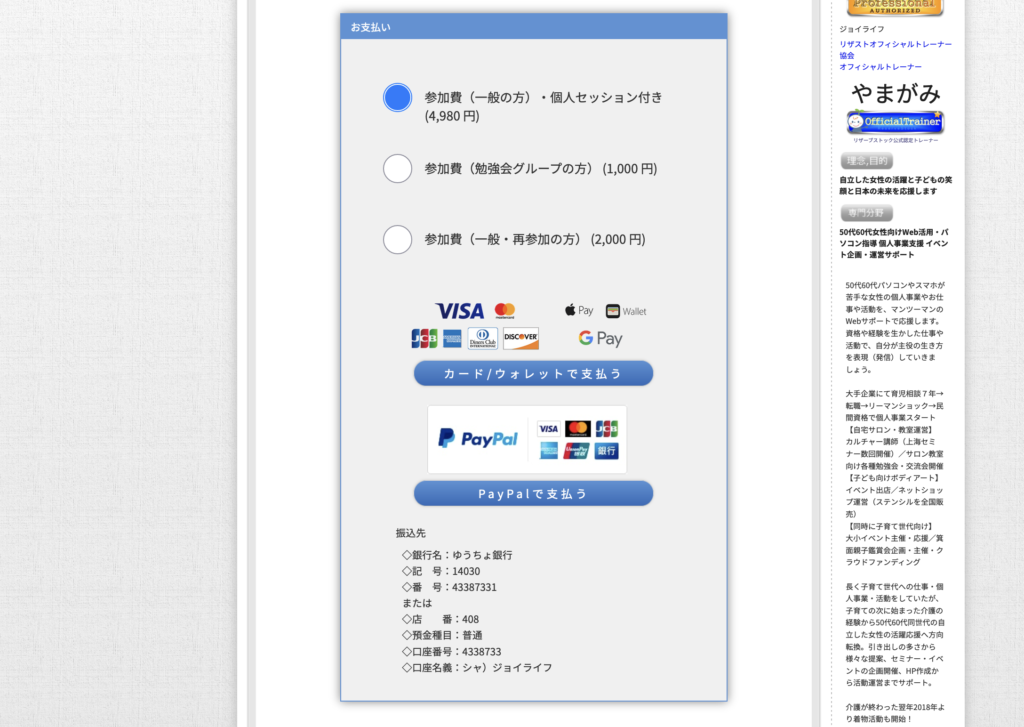The height and width of the screenshot is (727, 1024).
Task: Click the Diners Club International logo
Action: (x=483, y=338)
